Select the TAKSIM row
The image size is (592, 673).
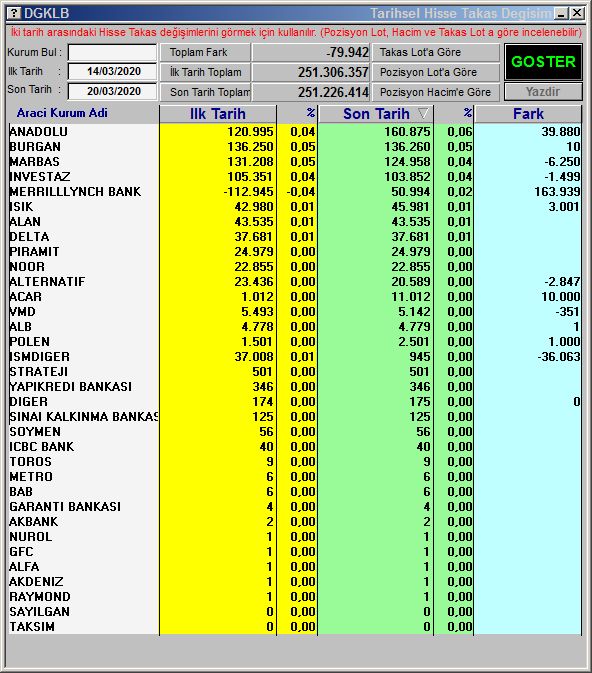[x=295, y=627]
